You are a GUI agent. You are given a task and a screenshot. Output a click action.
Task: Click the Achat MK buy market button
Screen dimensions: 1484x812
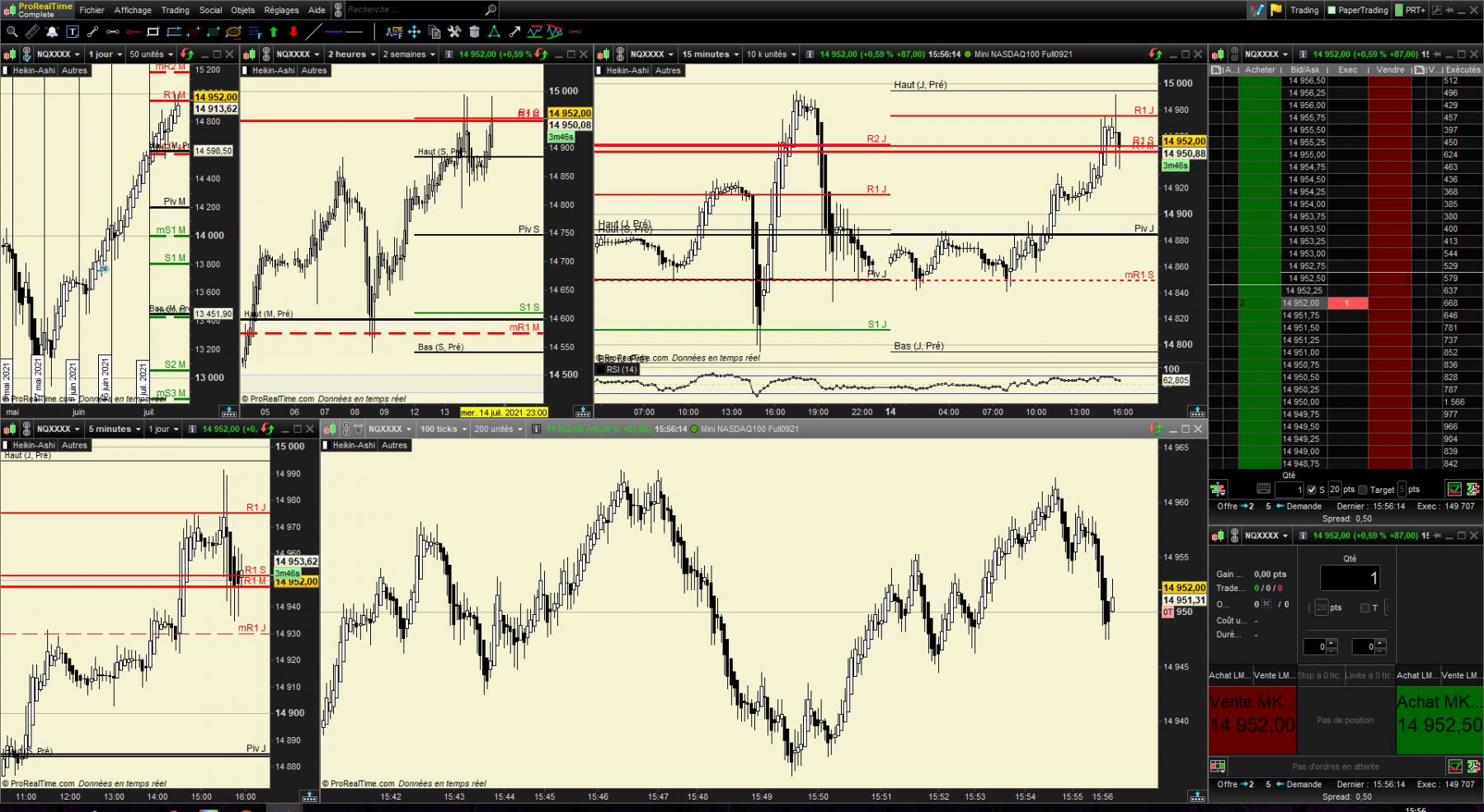pos(1439,714)
